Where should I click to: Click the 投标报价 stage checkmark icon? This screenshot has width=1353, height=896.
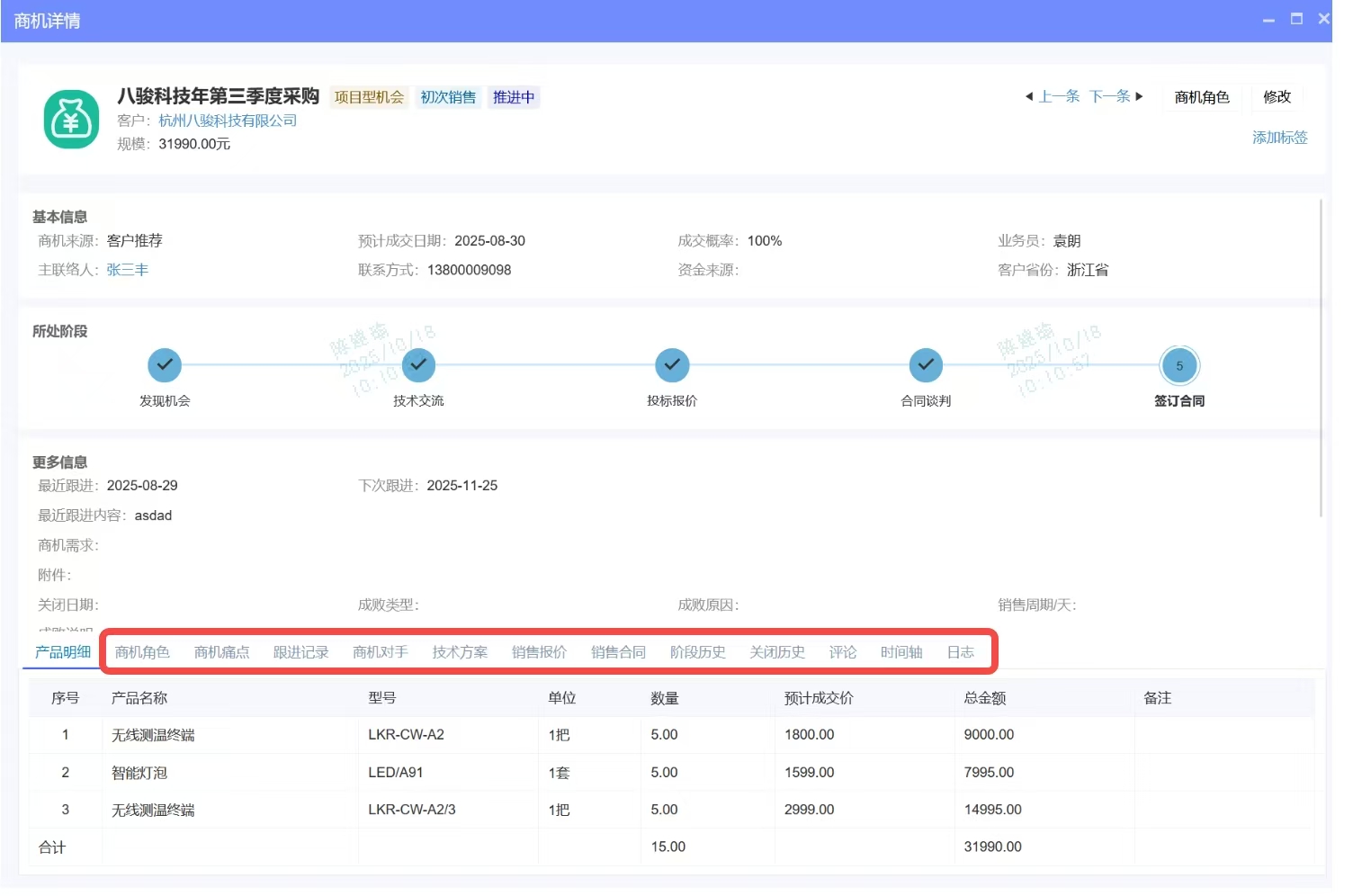click(672, 365)
